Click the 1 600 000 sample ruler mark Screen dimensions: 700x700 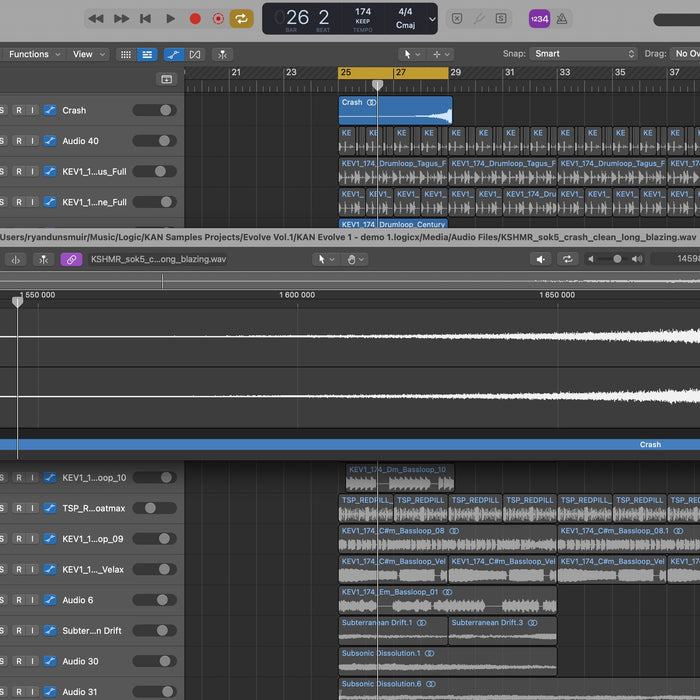click(297, 295)
